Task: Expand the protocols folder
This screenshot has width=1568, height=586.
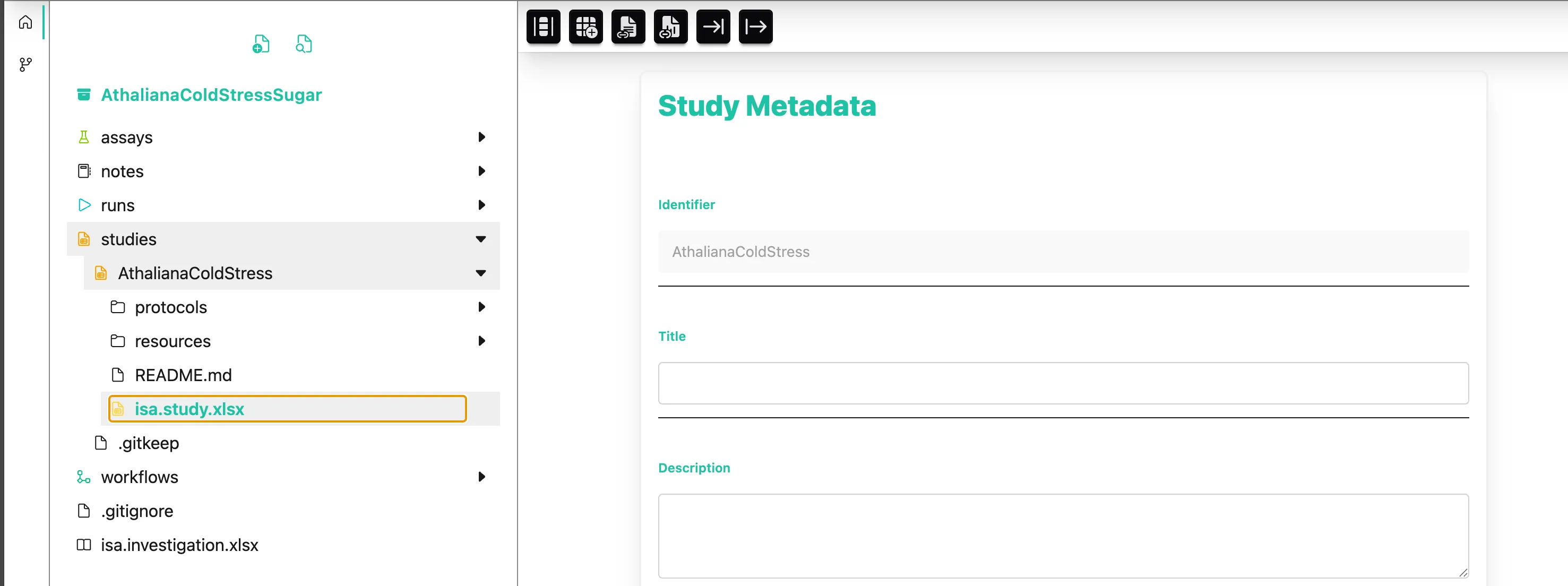Action: (481, 307)
